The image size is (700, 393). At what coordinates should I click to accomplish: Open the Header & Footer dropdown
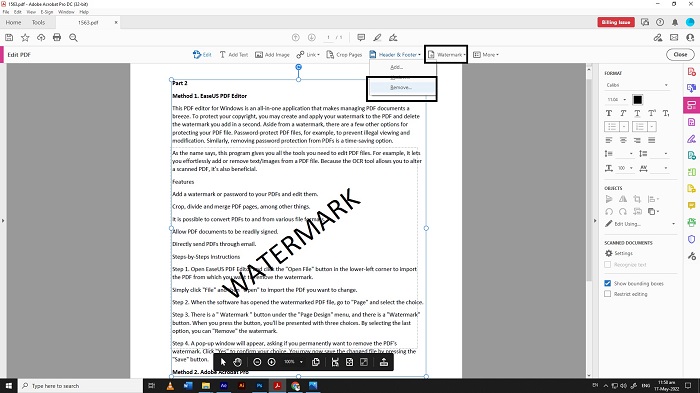pyautogui.click(x=395, y=54)
